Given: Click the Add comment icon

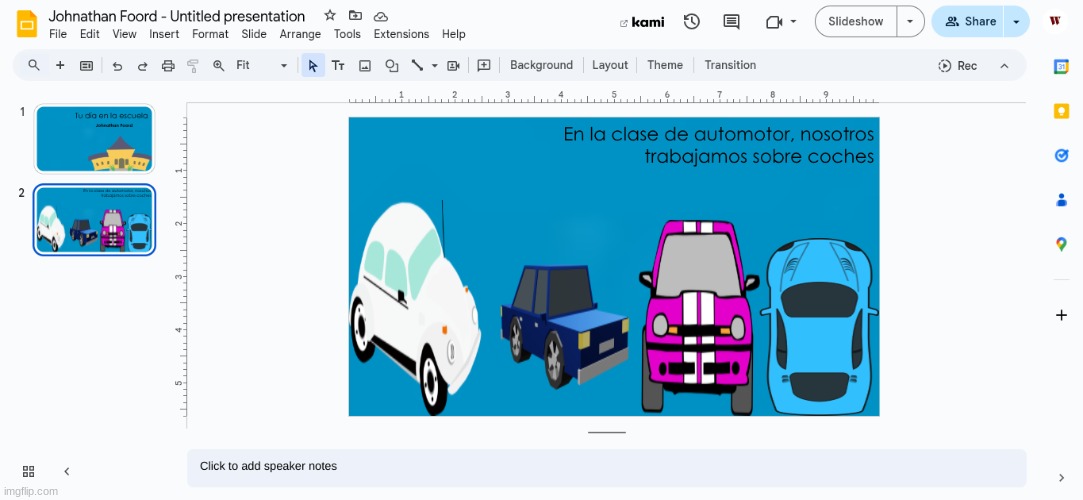Looking at the screenshot, I should (484, 65).
